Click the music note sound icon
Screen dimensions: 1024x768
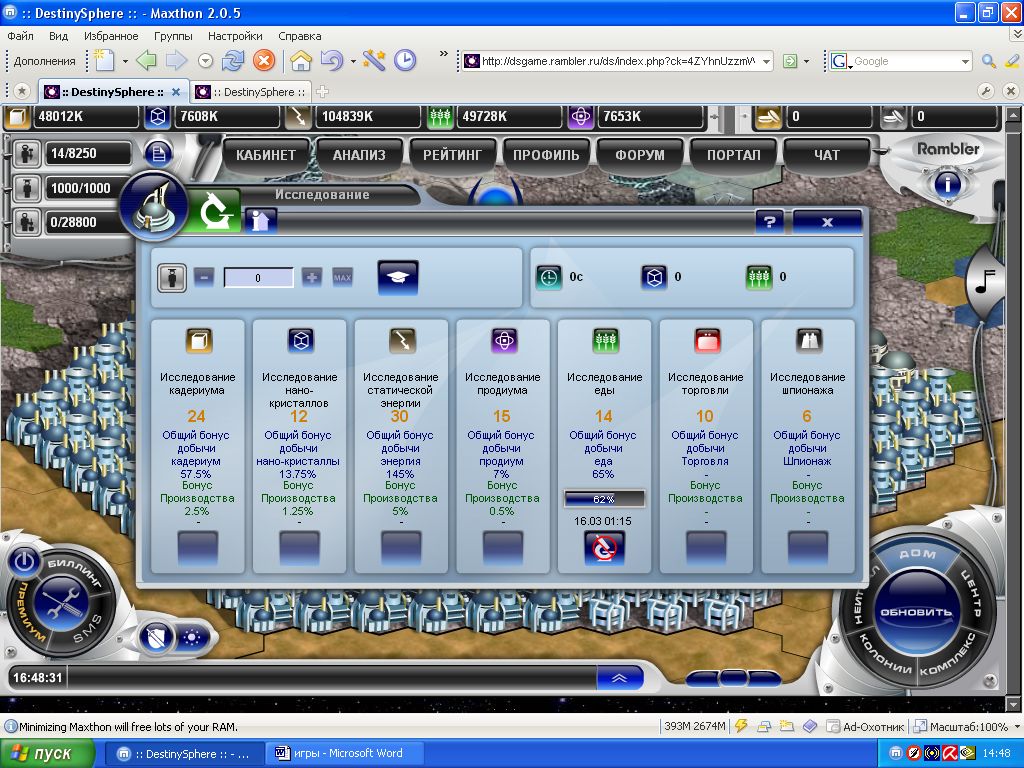coord(983,283)
